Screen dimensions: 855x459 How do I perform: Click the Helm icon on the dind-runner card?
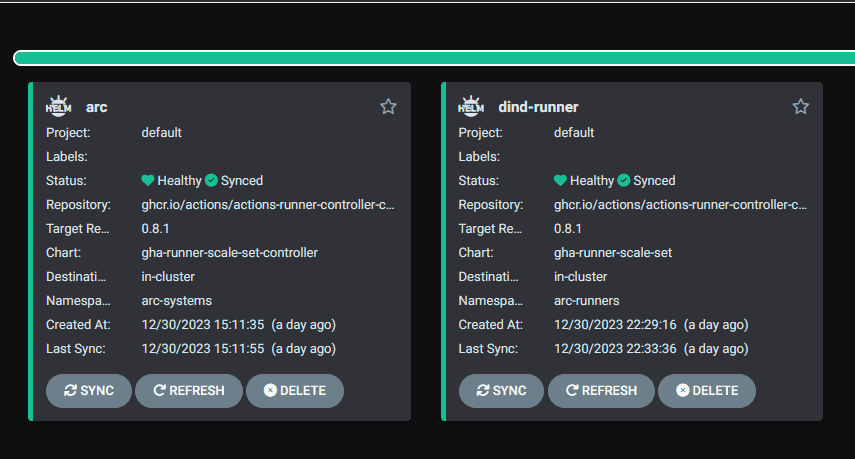471,106
